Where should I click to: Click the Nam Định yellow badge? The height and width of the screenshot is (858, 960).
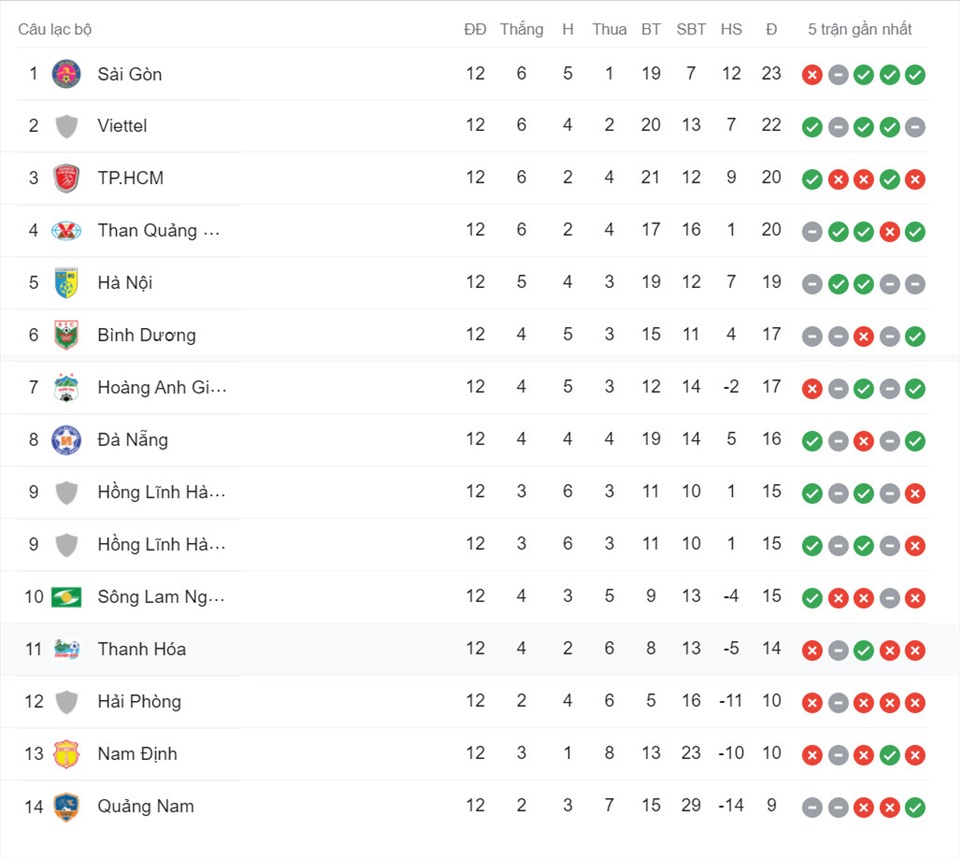click(x=66, y=754)
